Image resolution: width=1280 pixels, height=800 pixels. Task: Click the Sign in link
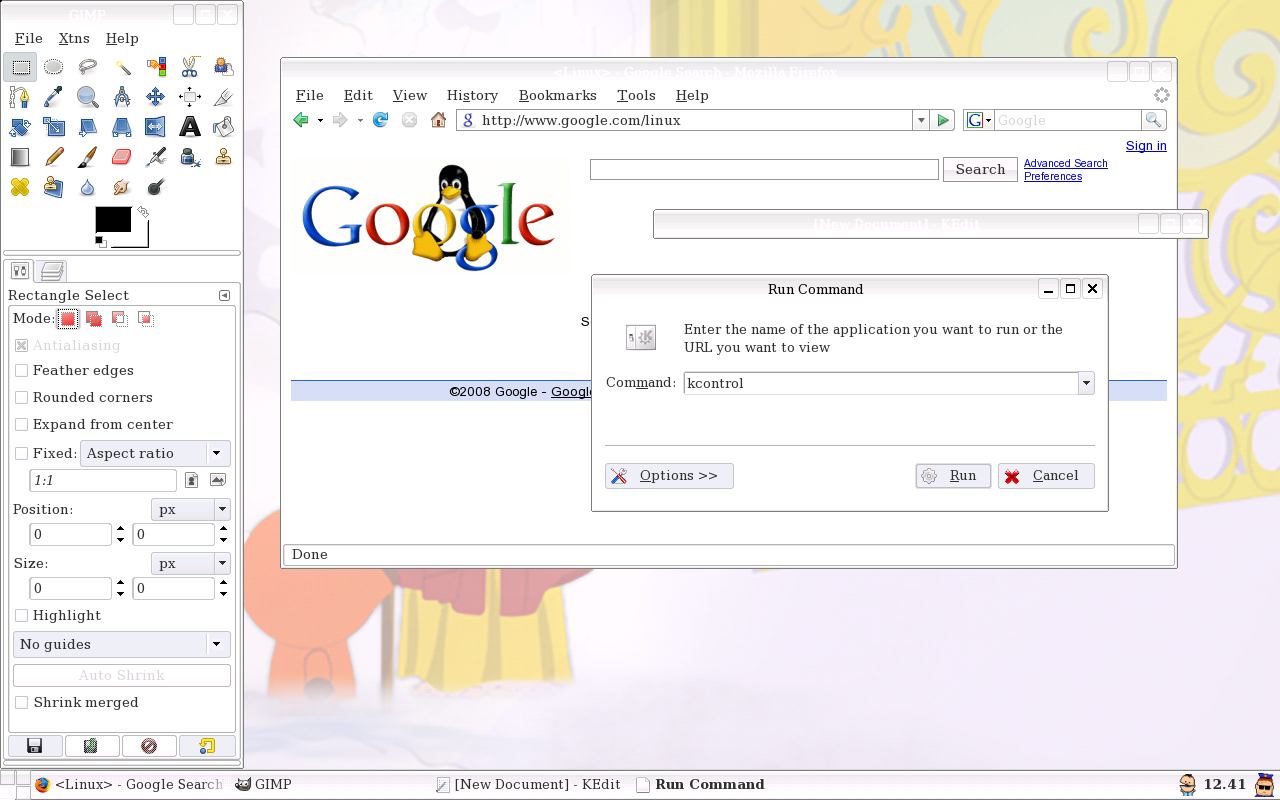coord(1146,145)
